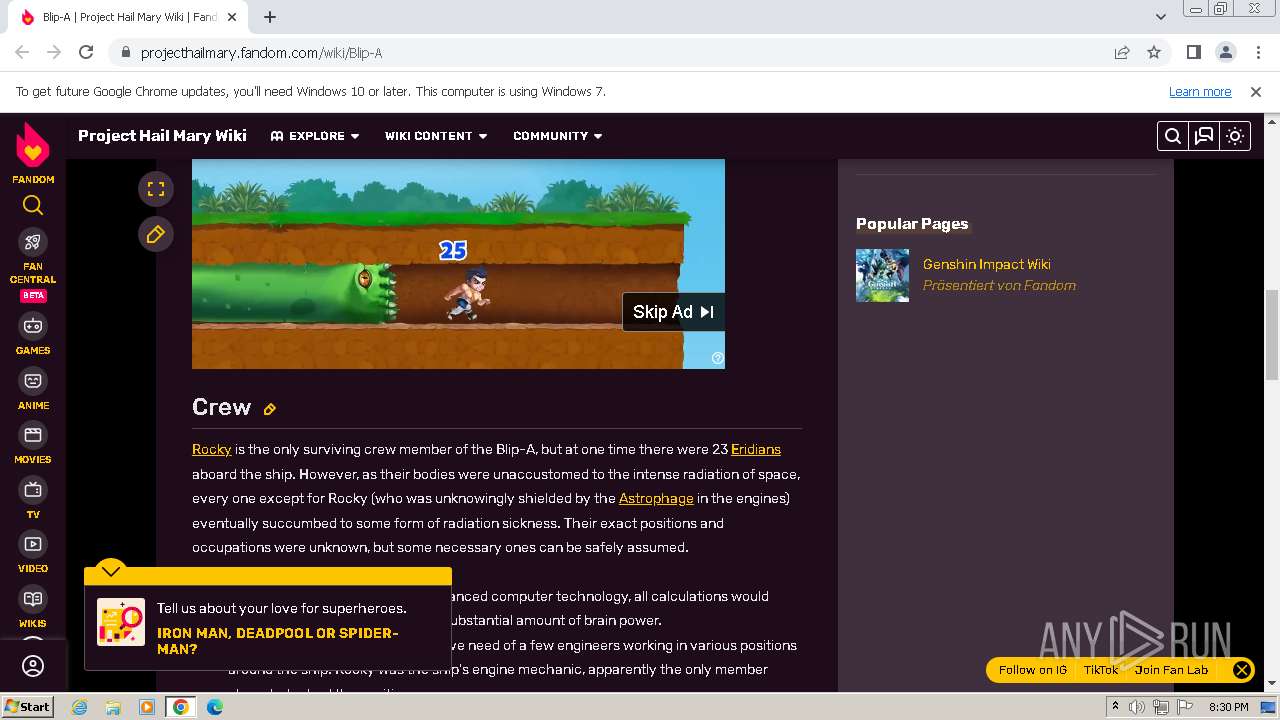Open Chrome side panel icon
1280x720 pixels.
click(1193, 52)
